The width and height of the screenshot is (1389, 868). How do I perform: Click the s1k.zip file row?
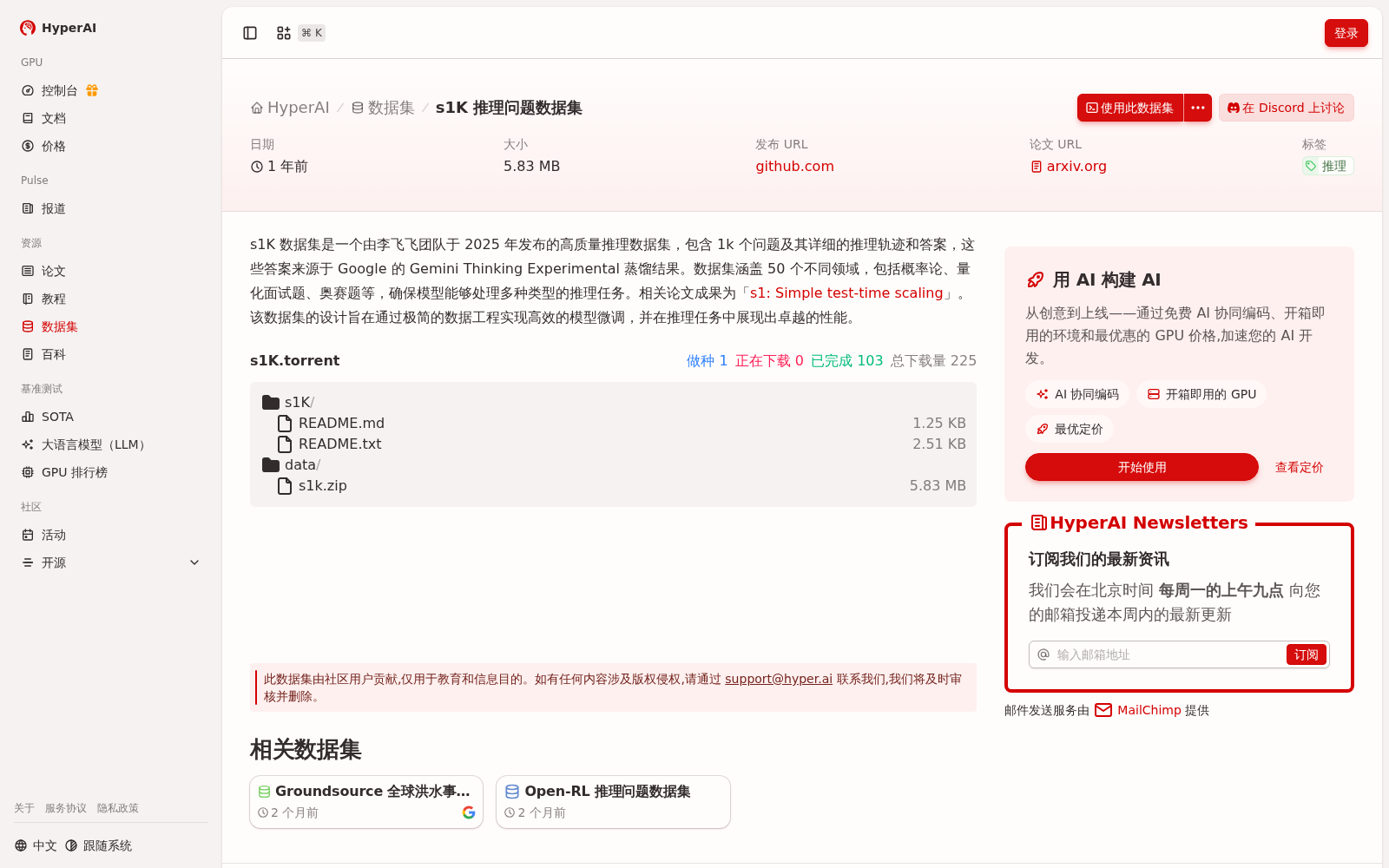click(x=613, y=485)
